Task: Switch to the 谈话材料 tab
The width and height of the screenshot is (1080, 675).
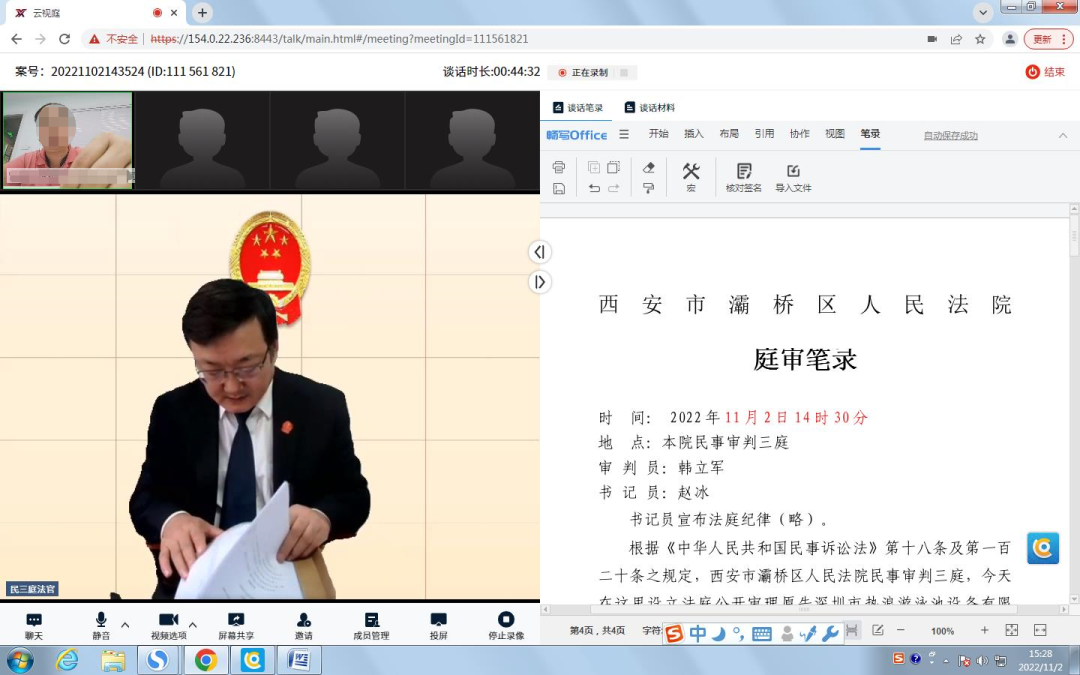Action: click(x=649, y=108)
